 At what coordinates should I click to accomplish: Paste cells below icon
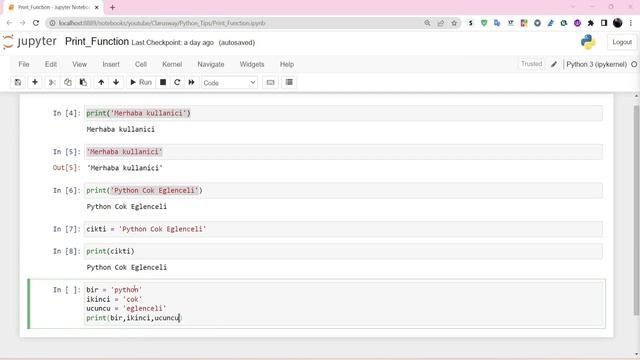(83, 82)
